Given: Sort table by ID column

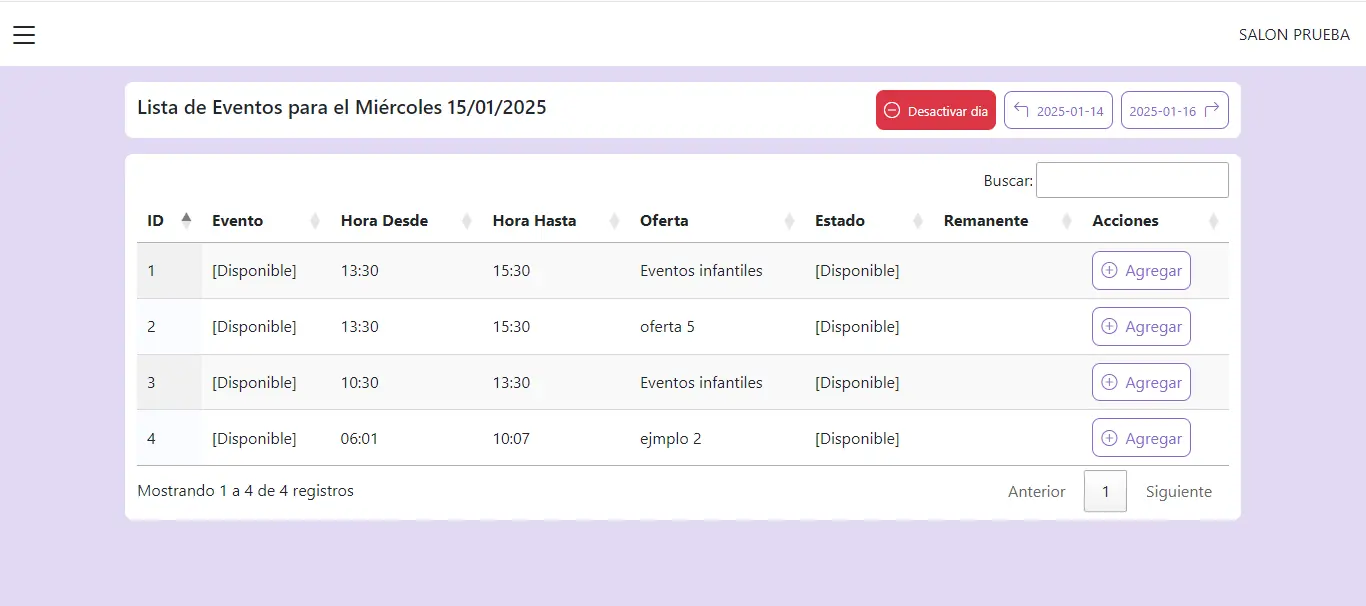Looking at the screenshot, I should coord(169,221).
